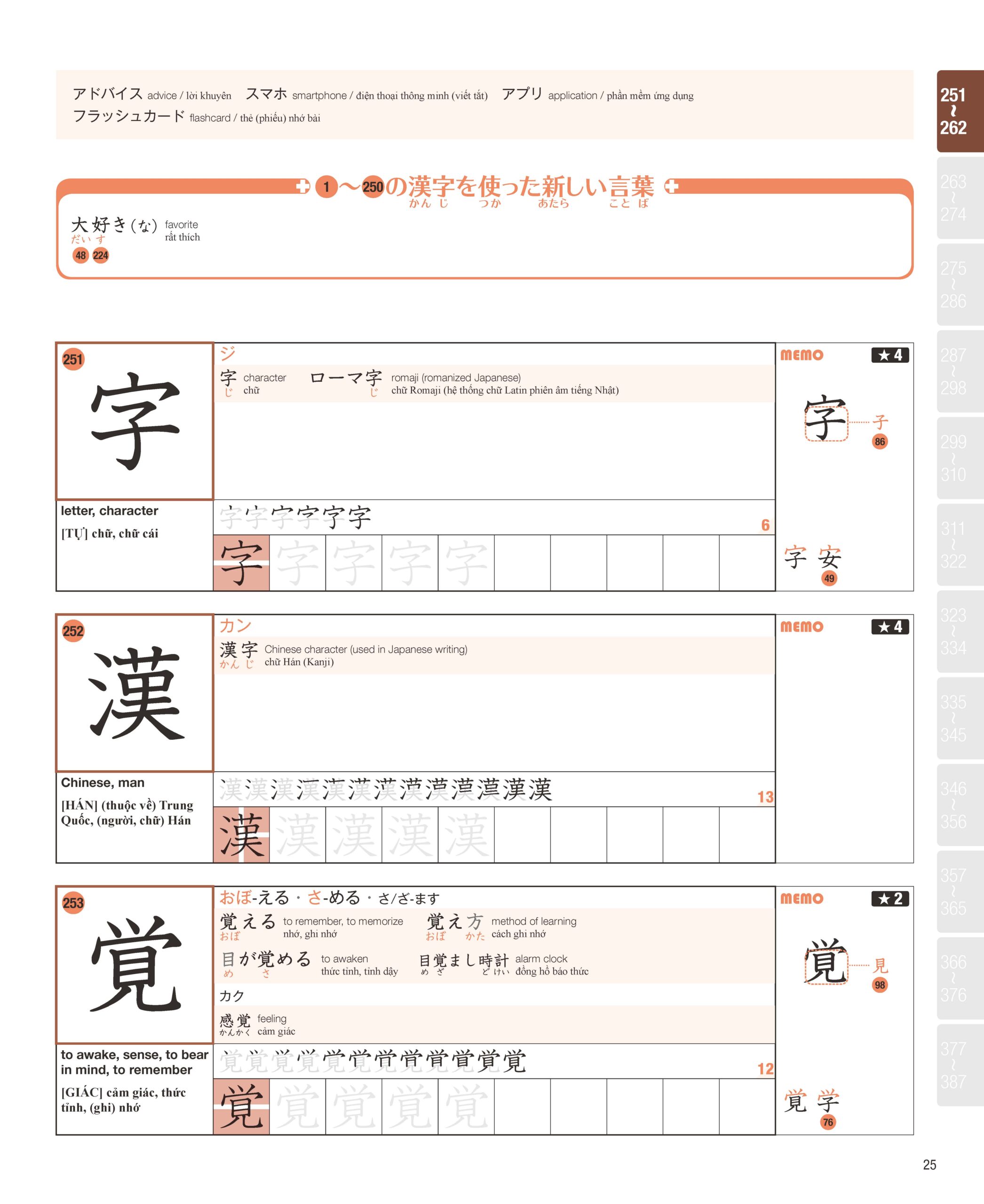
Task: Open the 251~262 page tab
Action: click(x=960, y=111)
